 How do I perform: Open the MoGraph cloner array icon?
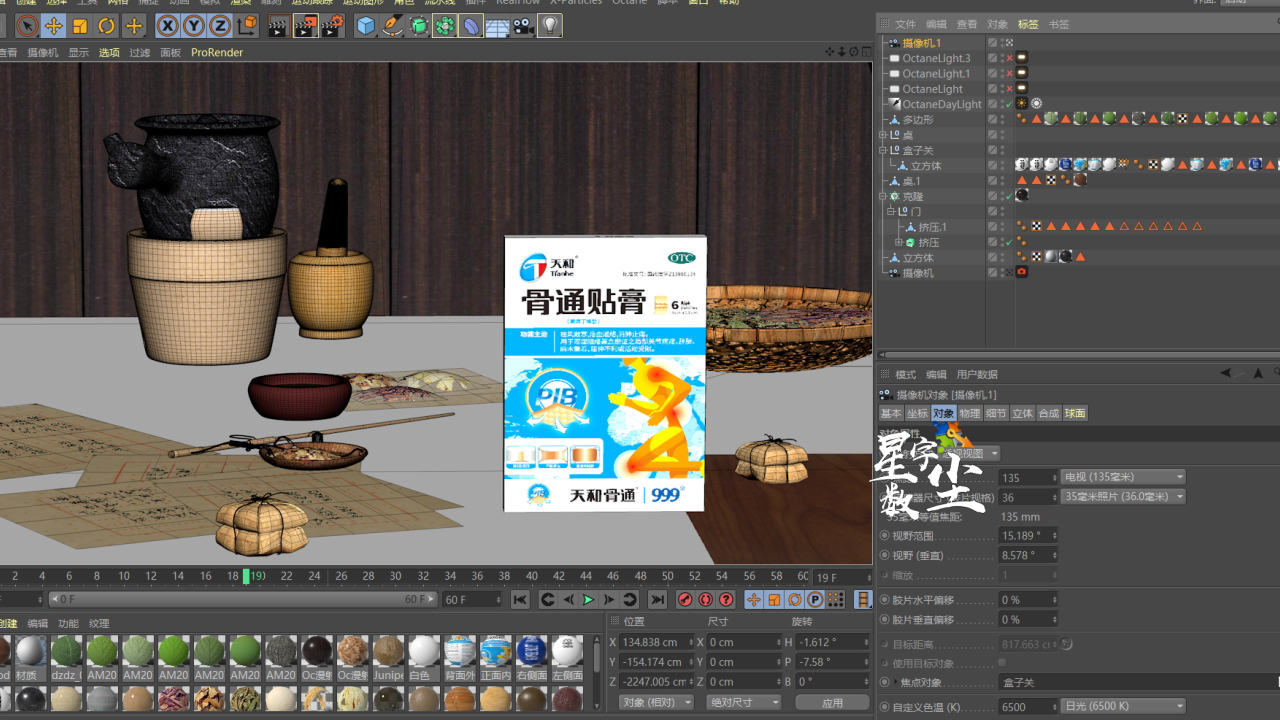coord(445,26)
